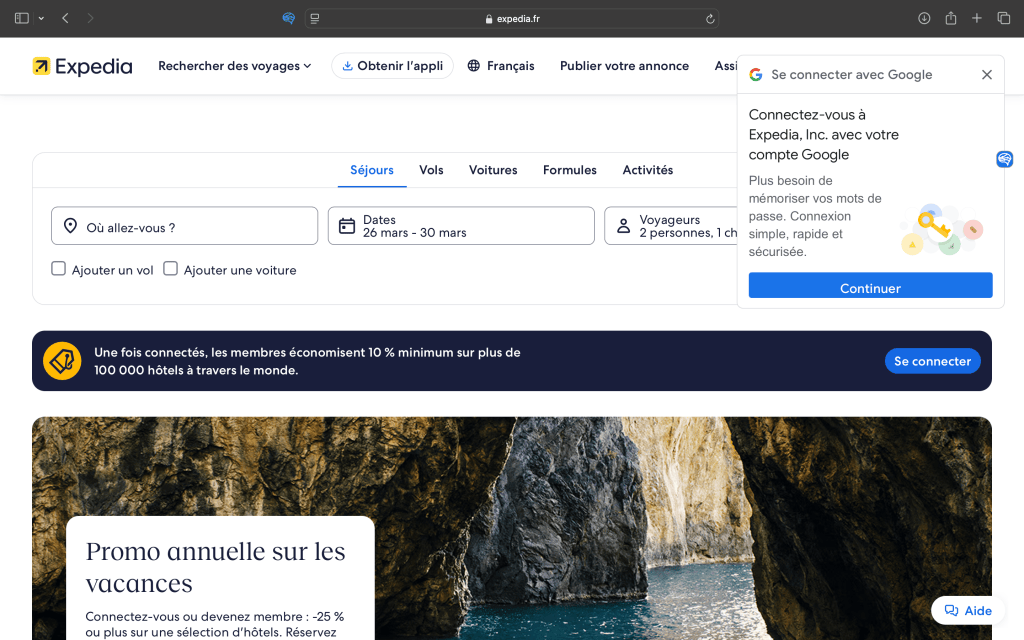Image resolution: width=1024 pixels, height=640 pixels.
Task: Click the Se connecter button in the member banner
Action: (x=932, y=361)
